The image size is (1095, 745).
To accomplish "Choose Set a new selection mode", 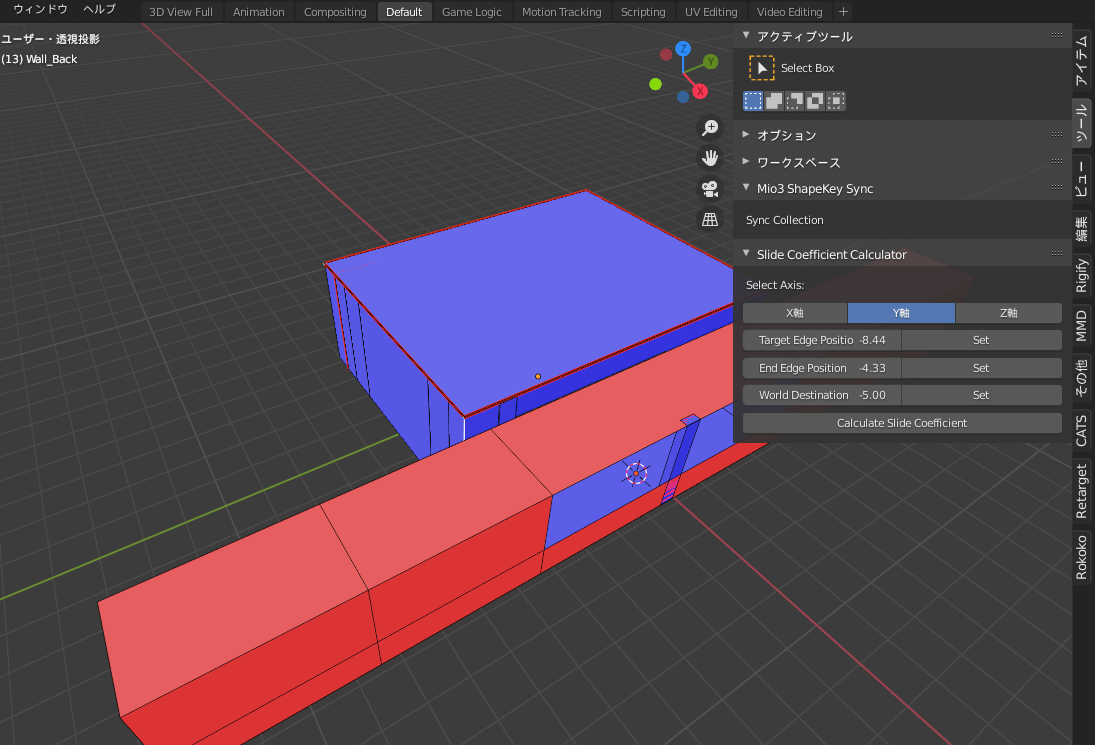I will click(753, 101).
